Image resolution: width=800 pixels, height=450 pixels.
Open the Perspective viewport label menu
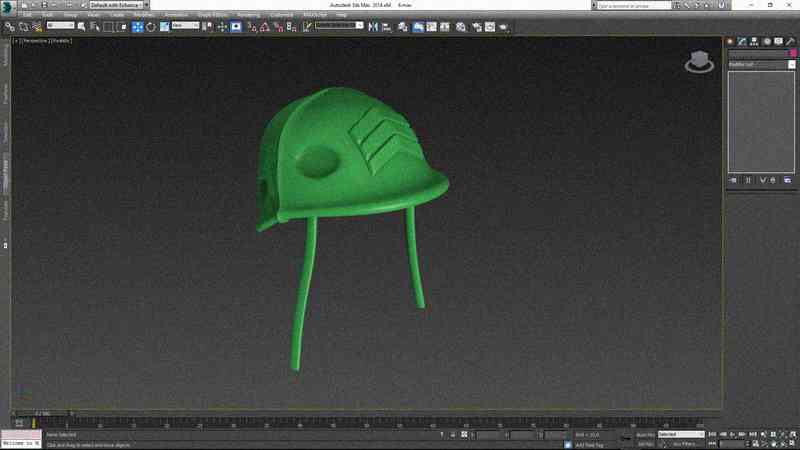point(35,41)
